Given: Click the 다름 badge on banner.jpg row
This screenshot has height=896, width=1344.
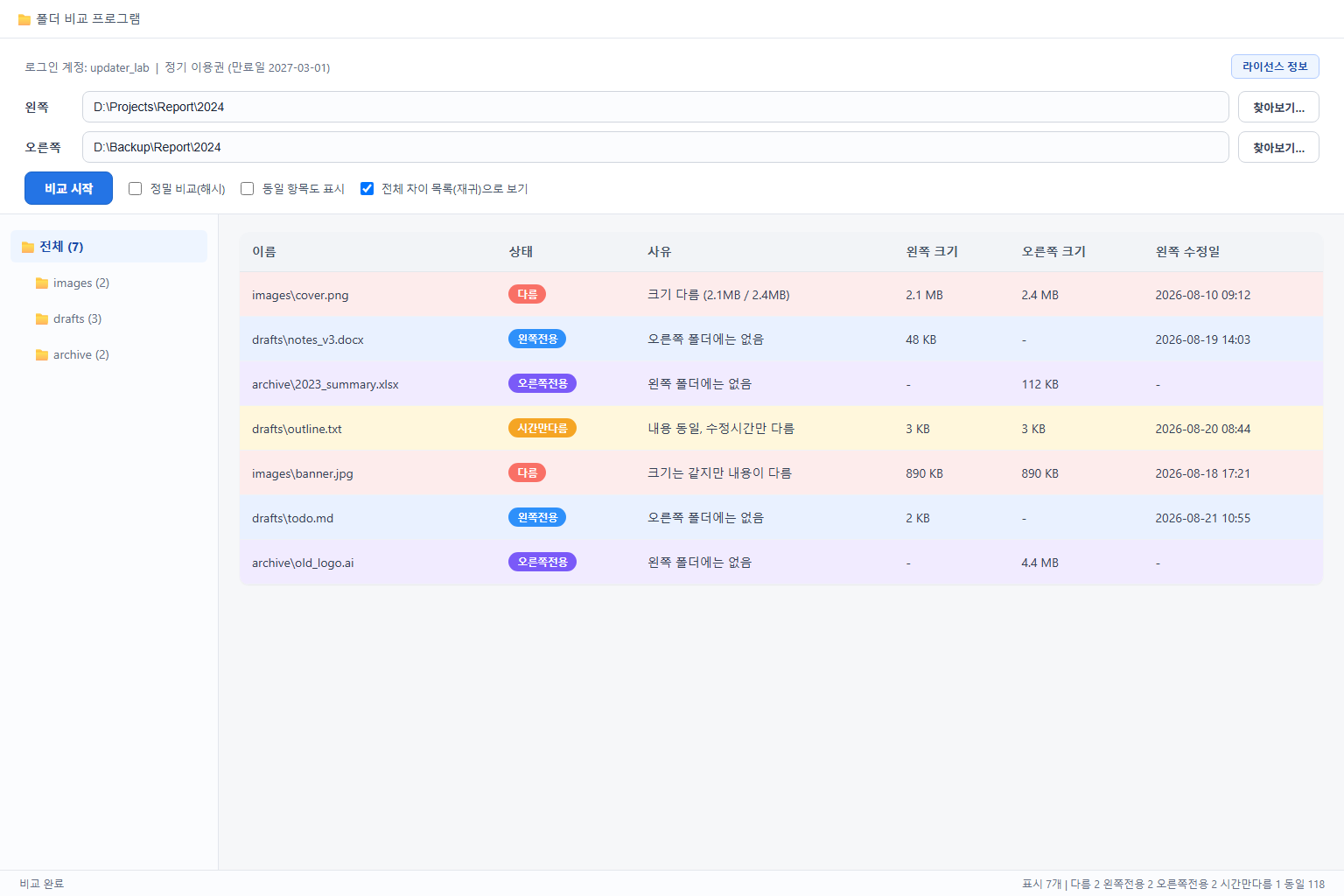Looking at the screenshot, I should point(527,472).
